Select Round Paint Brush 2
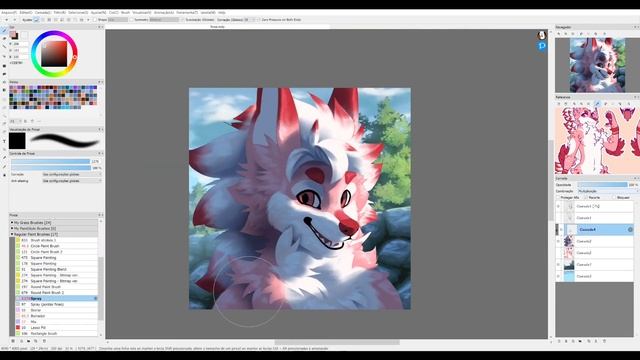640x360 pixels. click(57, 293)
